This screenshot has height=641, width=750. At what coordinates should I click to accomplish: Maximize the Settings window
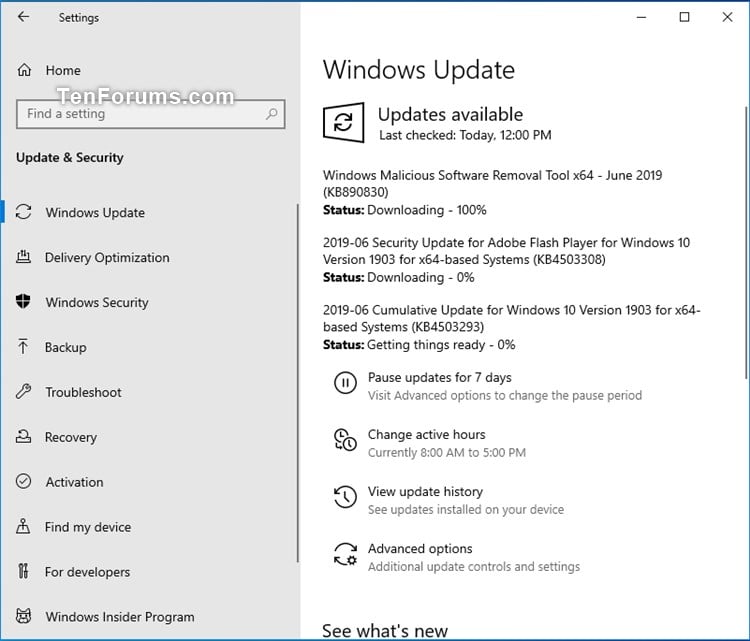tap(684, 17)
